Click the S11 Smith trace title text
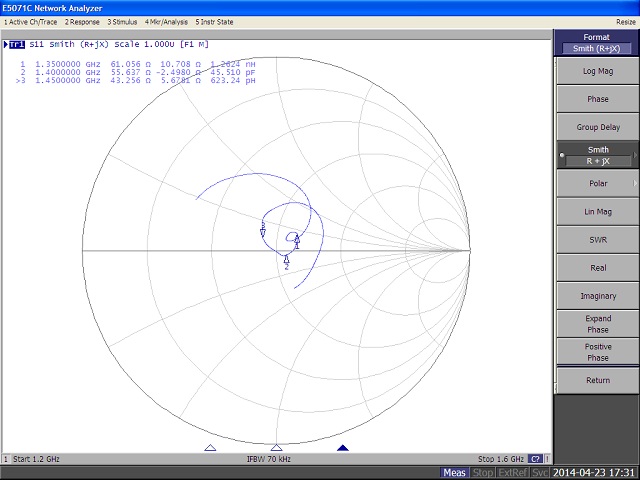The height and width of the screenshot is (480, 640). 119,44
